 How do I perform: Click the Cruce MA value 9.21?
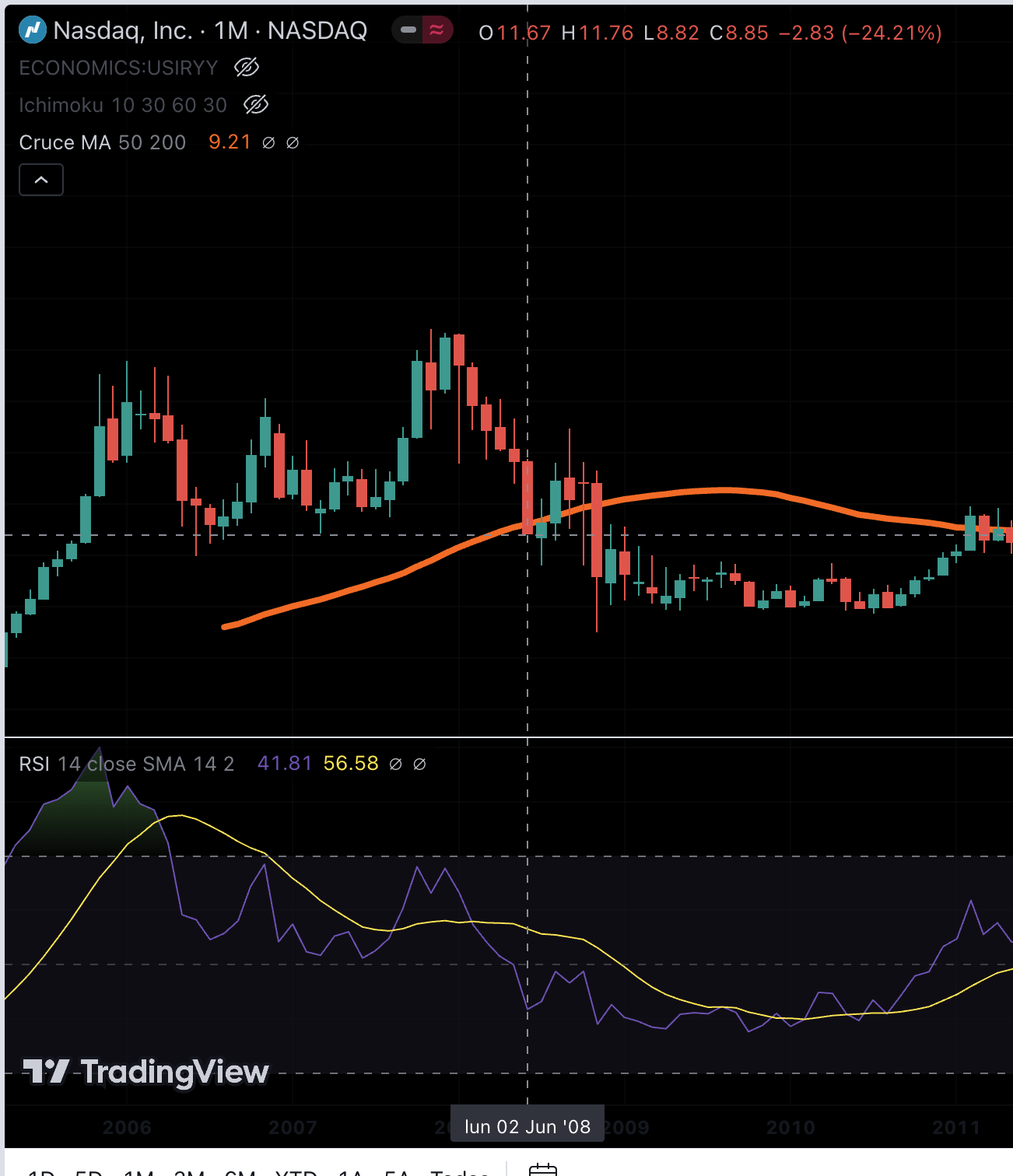[x=230, y=142]
